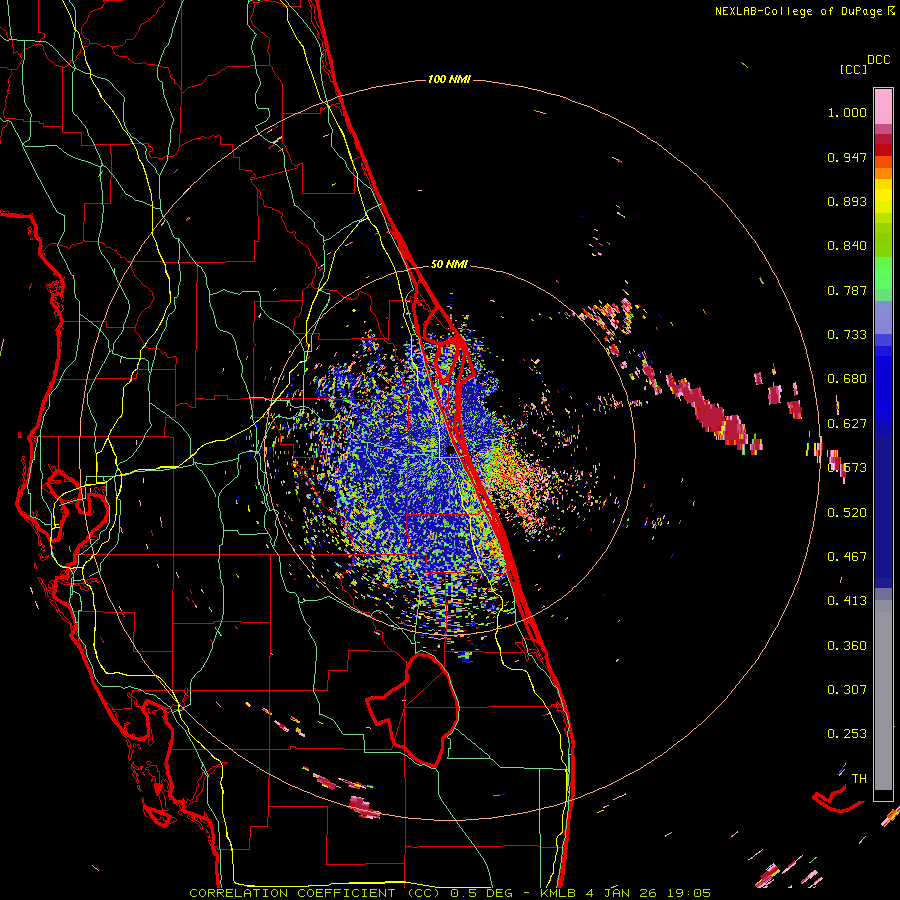Select the 0.360 scale value
Image resolution: width=900 pixels, height=900 pixels.
[847, 645]
